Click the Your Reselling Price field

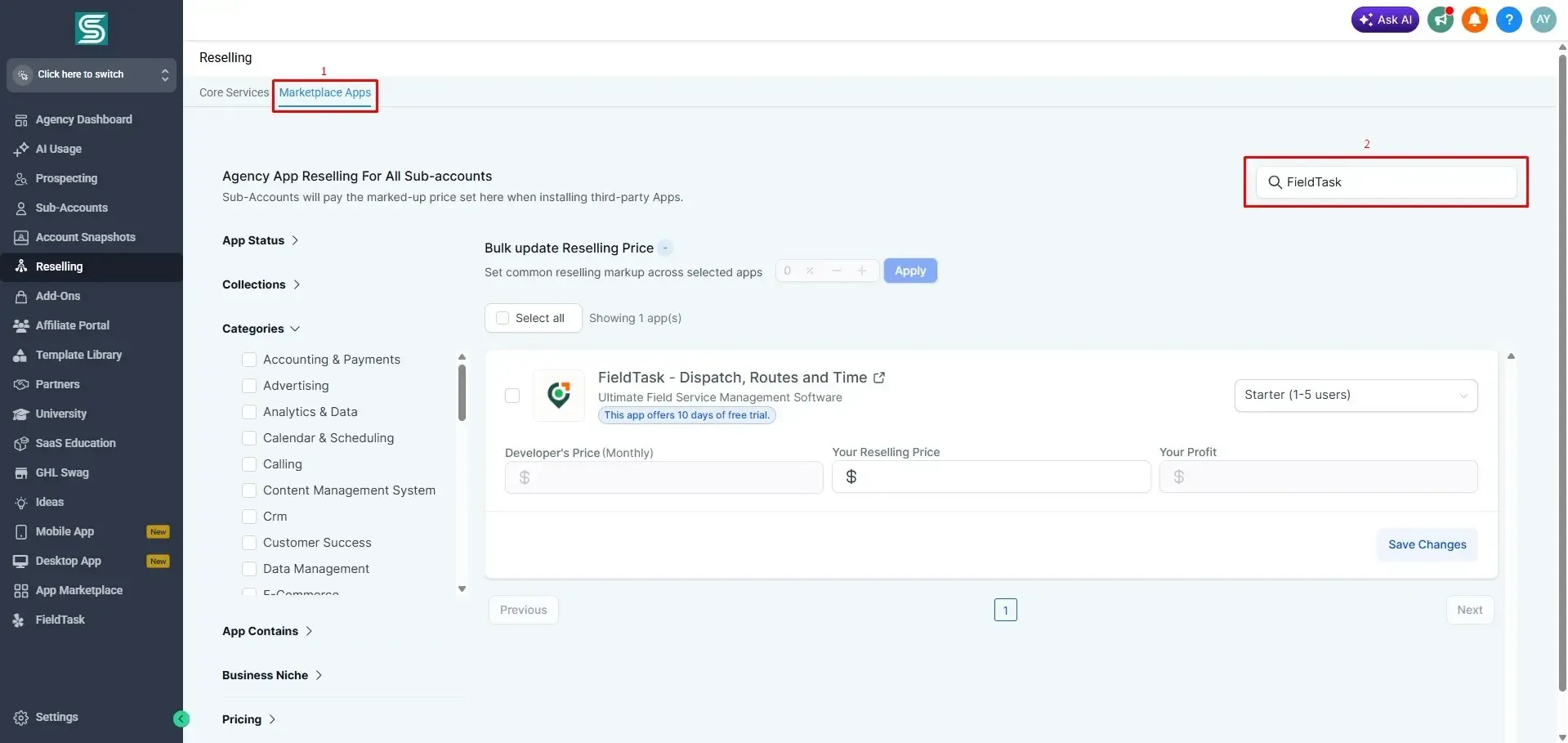pyautogui.click(x=991, y=477)
